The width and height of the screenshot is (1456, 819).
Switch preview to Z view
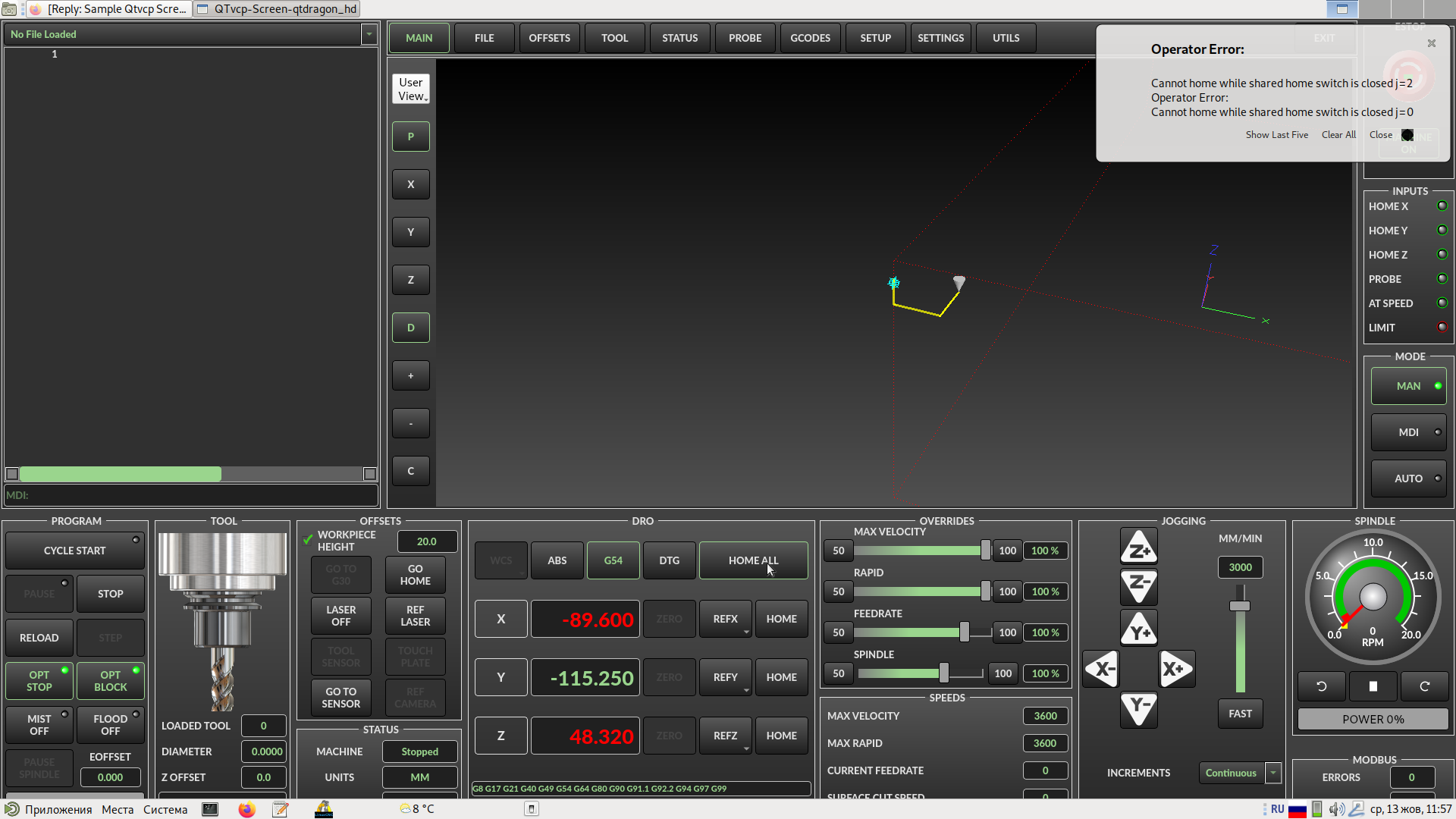point(411,280)
